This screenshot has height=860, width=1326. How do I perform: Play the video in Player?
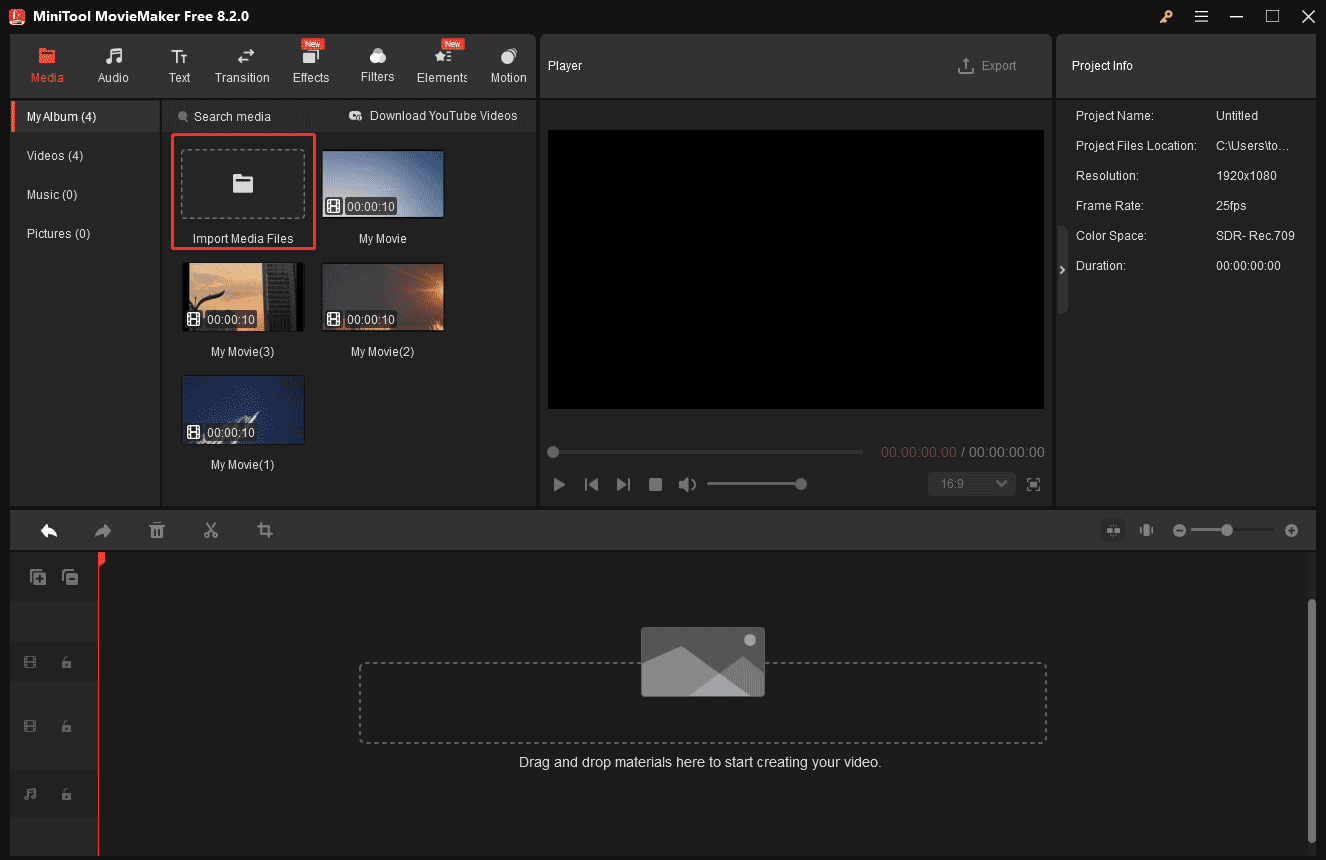[559, 485]
